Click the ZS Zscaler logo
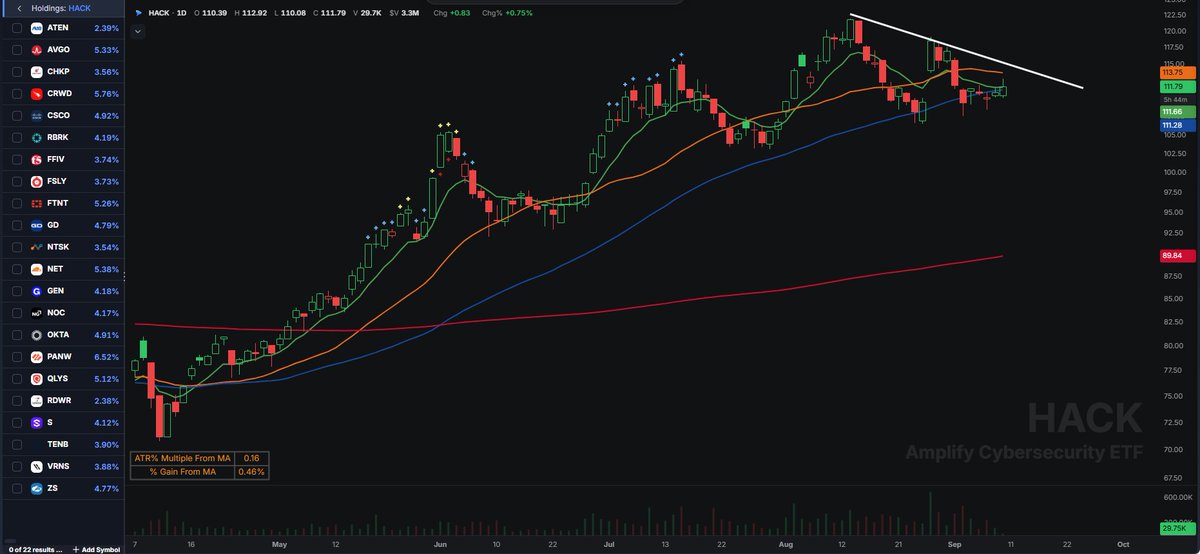1200x554 pixels. coord(36,489)
